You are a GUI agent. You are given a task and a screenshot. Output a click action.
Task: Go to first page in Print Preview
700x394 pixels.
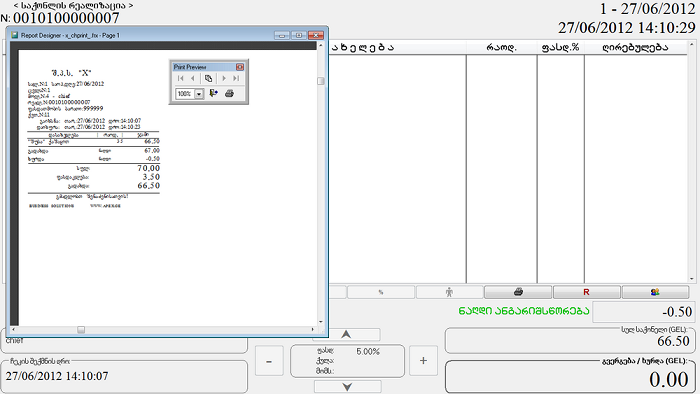click(180, 79)
